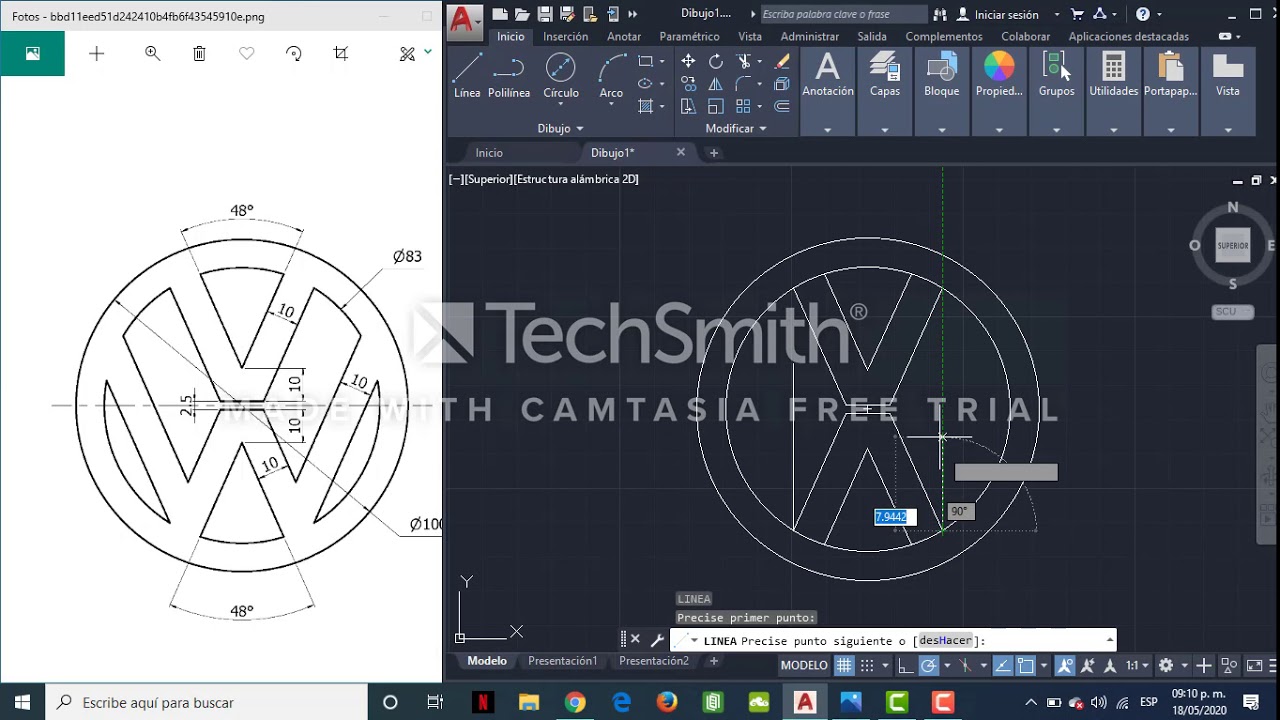Click the Erase (Borrar) tool
The width and height of the screenshot is (1280, 720).
click(x=782, y=61)
